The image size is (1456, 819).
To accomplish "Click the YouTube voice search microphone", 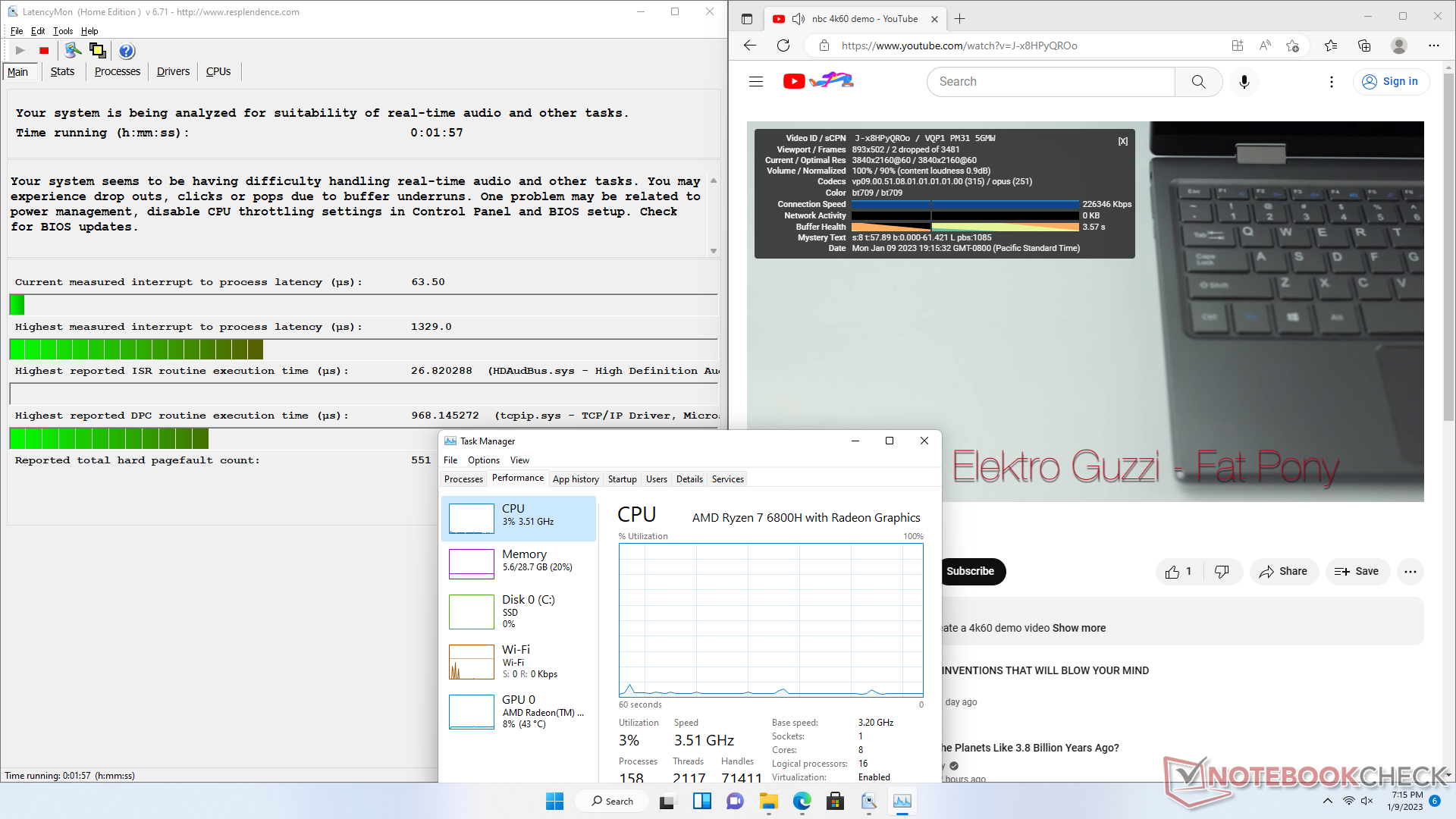I will click(1244, 81).
